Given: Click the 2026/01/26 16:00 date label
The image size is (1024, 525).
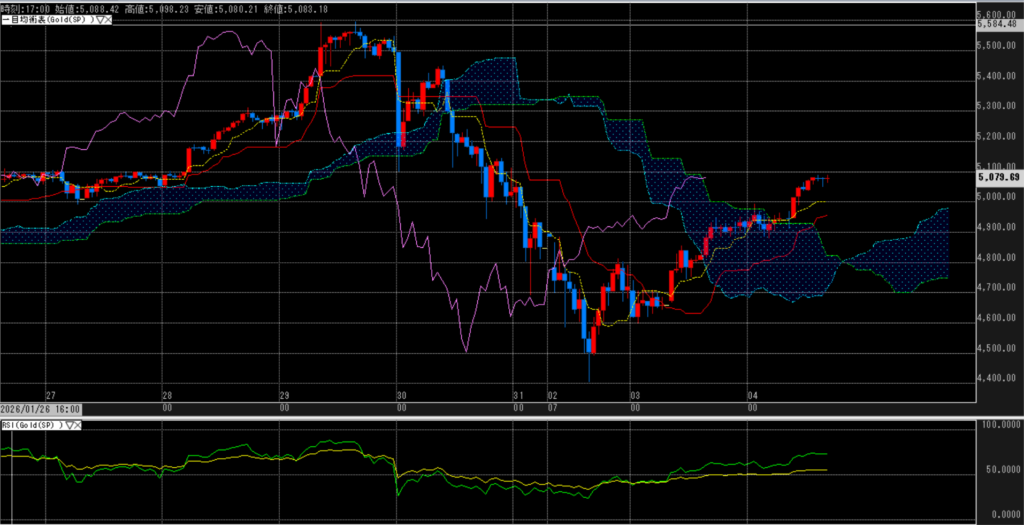Looking at the screenshot, I should tap(40, 409).
